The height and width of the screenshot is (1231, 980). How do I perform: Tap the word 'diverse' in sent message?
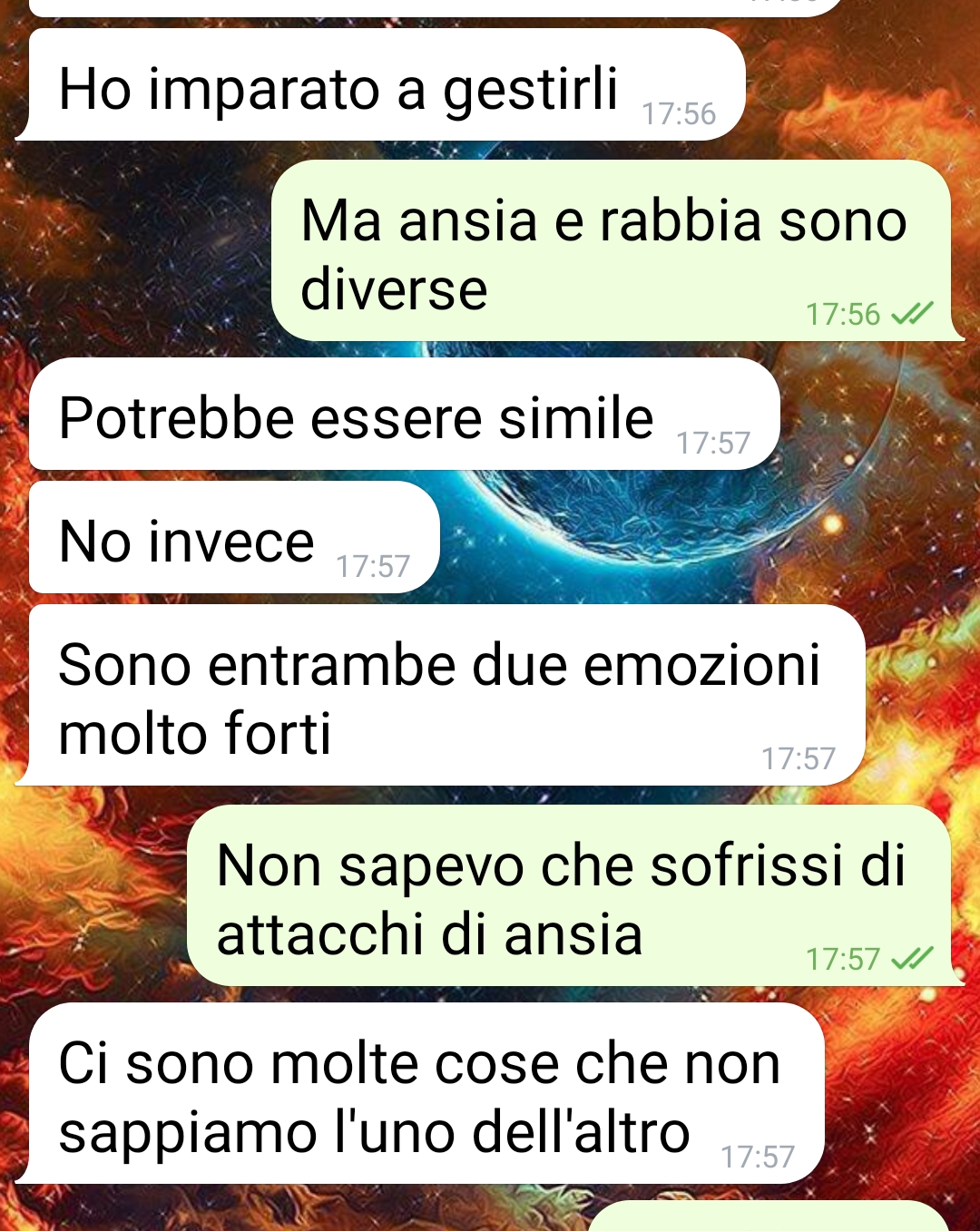point(394,289)
